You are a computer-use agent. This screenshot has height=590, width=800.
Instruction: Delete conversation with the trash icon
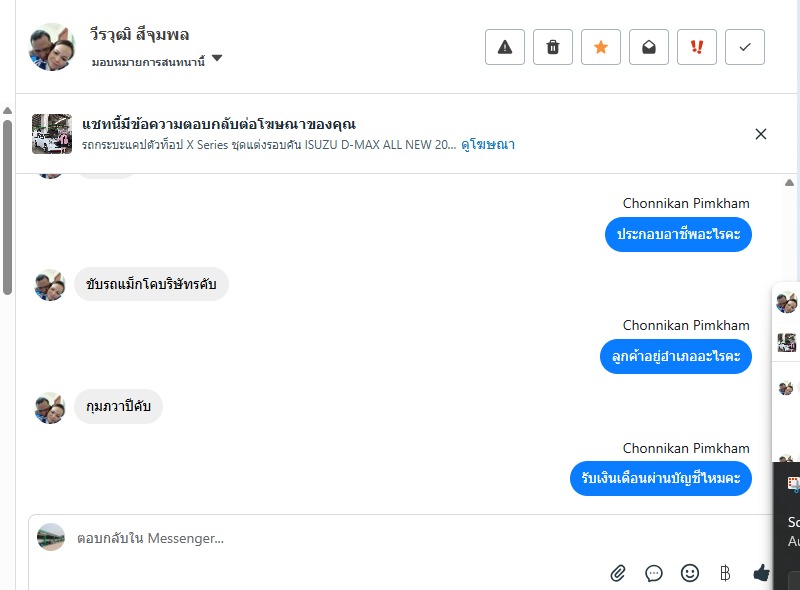pos(553,47)
